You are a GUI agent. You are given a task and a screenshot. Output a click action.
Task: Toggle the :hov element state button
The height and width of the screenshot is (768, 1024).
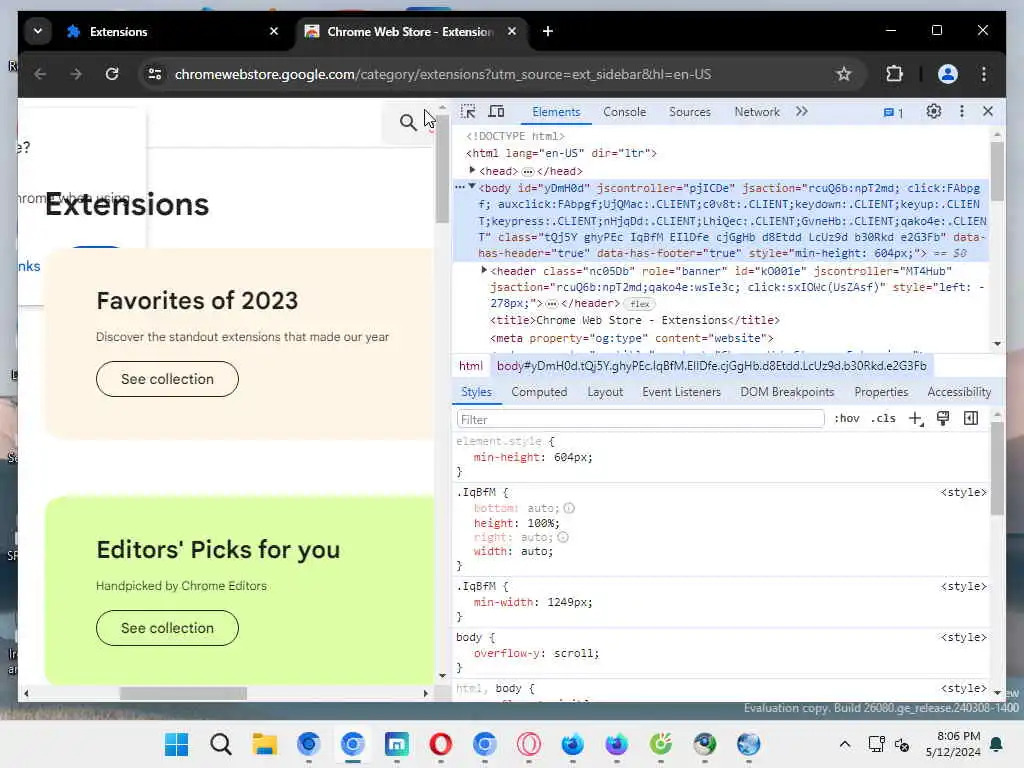846,419
